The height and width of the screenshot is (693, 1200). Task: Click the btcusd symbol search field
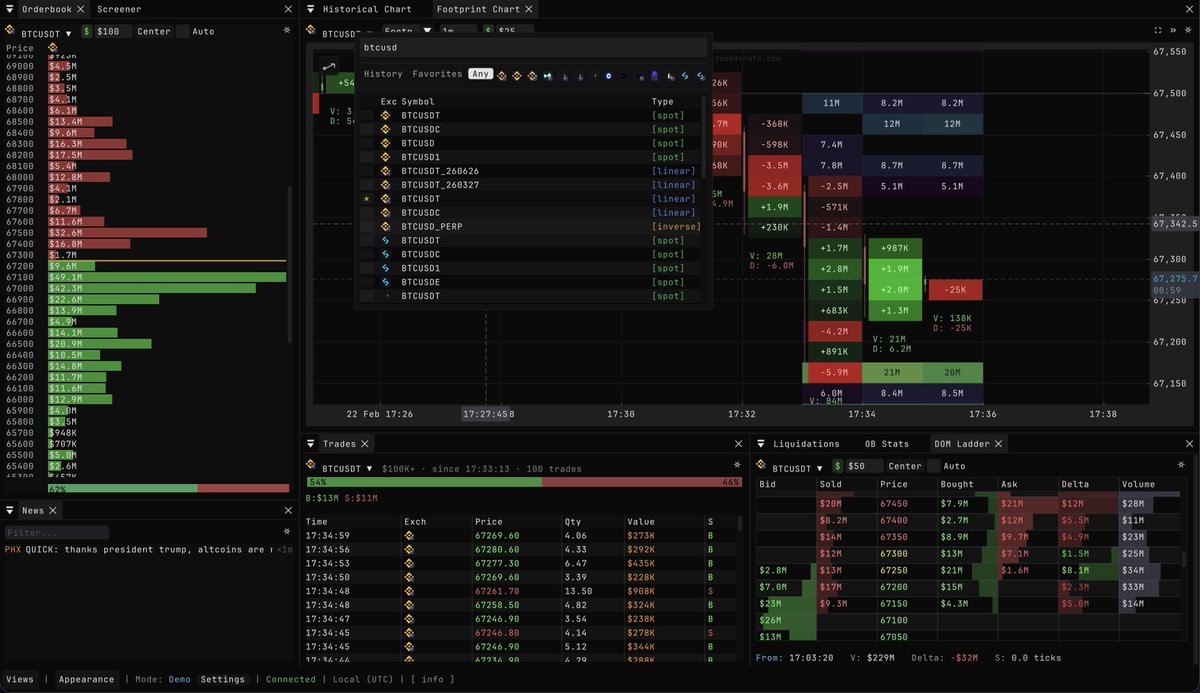click(534, 47)
